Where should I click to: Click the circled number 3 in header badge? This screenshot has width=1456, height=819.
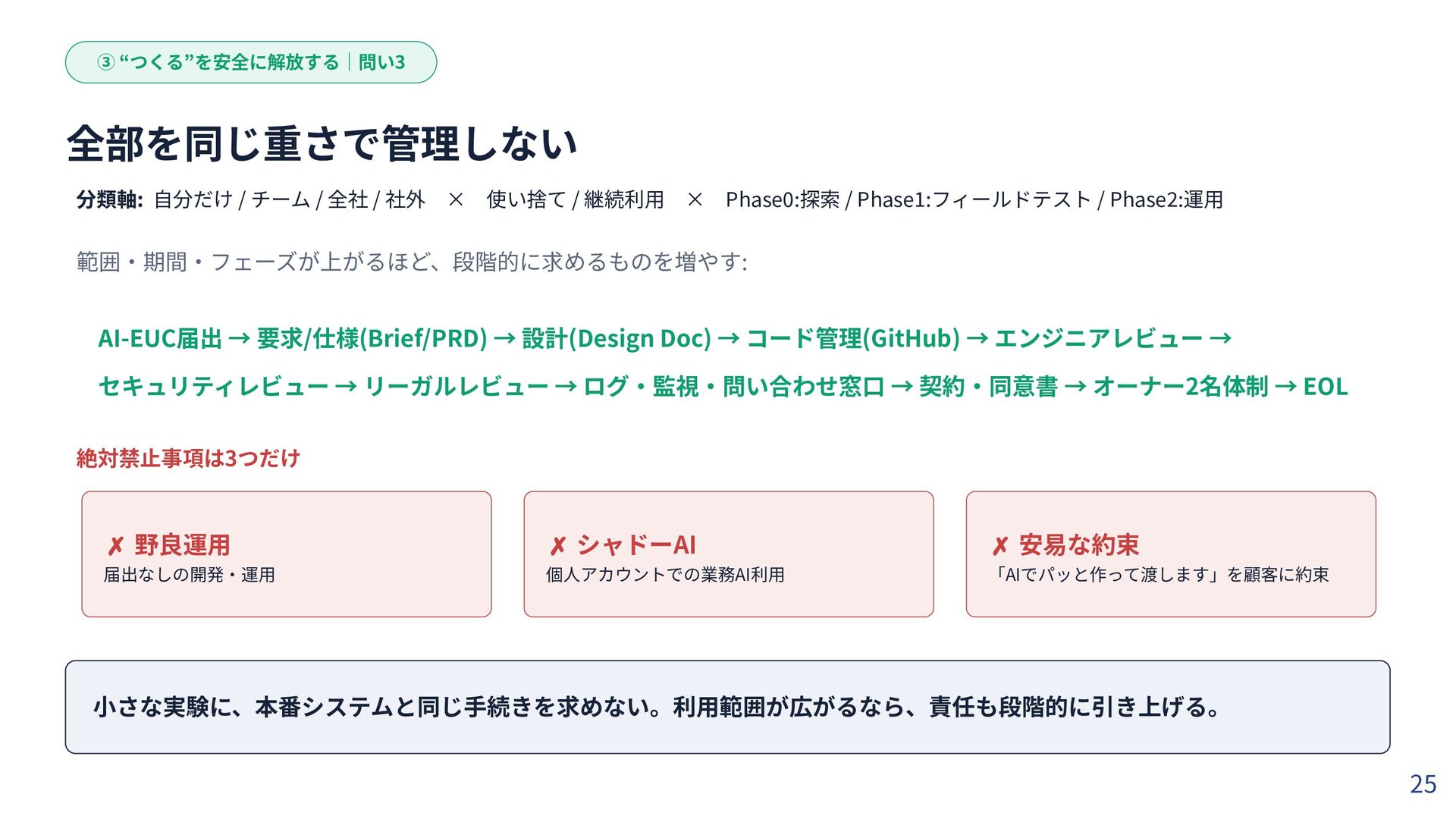[105, 62]
